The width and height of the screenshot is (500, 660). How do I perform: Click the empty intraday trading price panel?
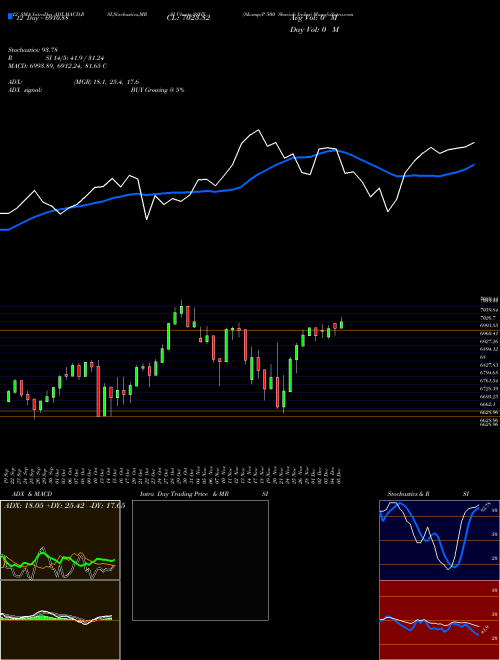(x=200, y=560)
